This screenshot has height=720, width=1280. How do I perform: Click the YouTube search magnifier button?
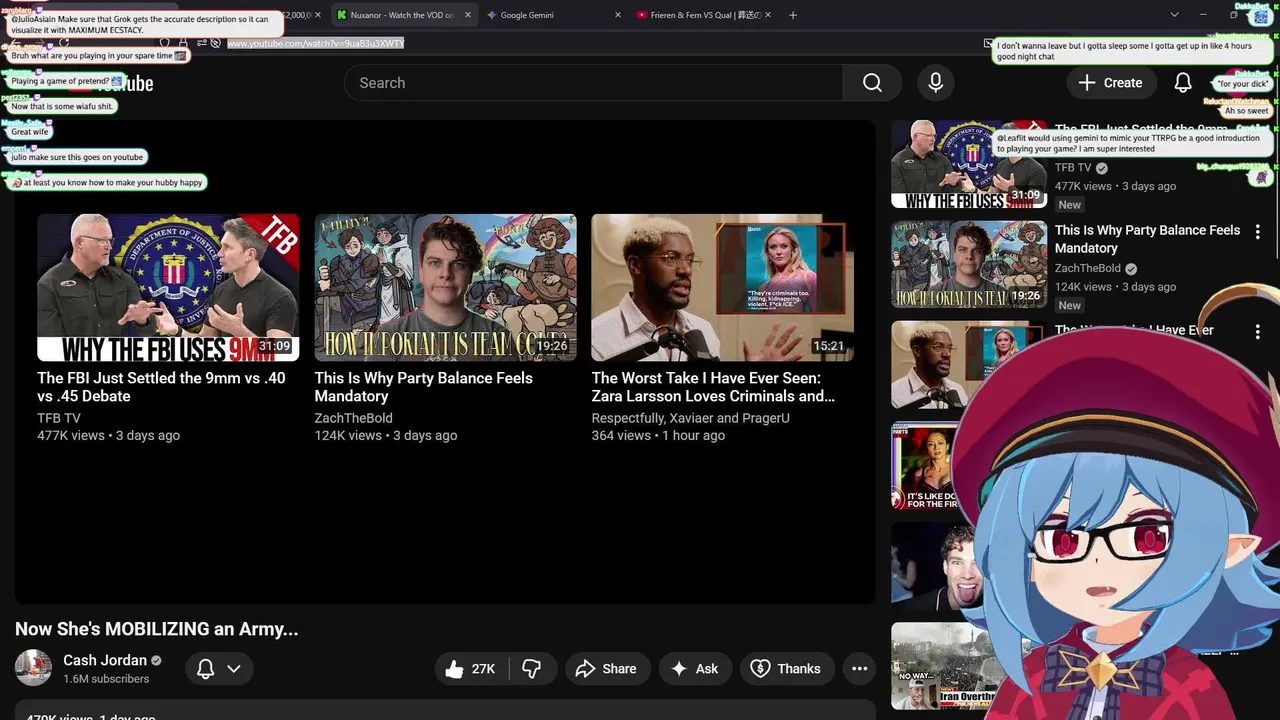(x=872, y=83)
